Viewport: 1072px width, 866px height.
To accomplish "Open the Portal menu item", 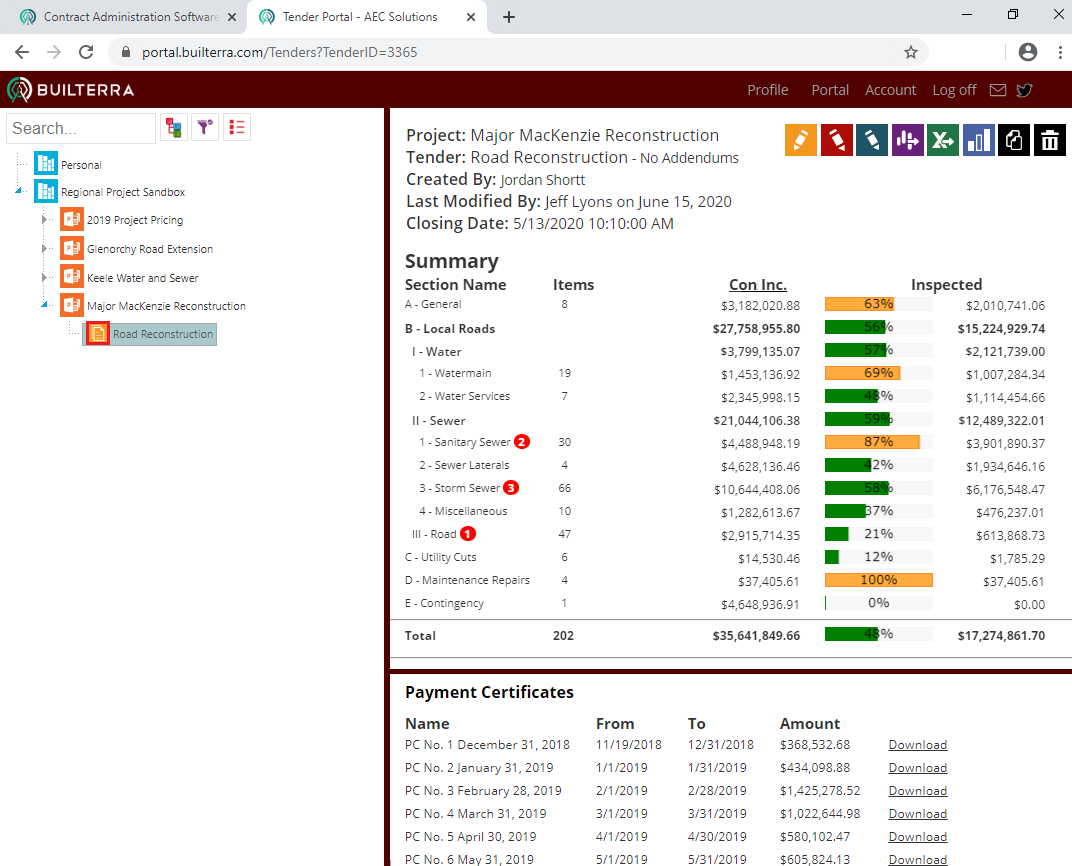I will point(830,90).
